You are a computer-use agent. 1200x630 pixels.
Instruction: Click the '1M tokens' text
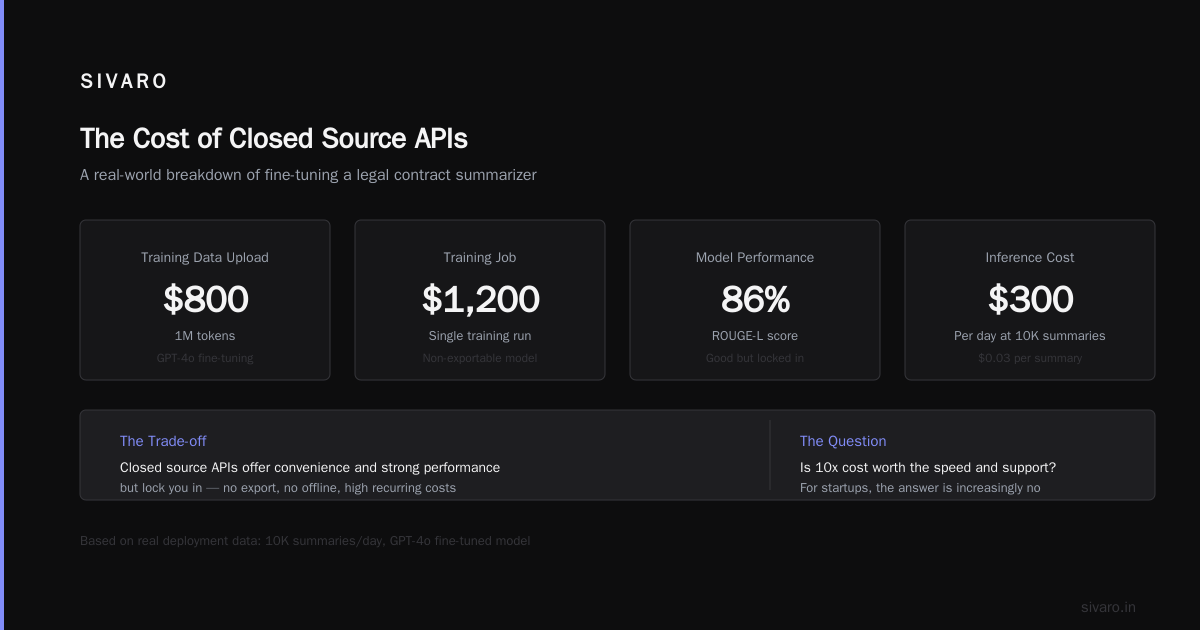tap(205, 336)
